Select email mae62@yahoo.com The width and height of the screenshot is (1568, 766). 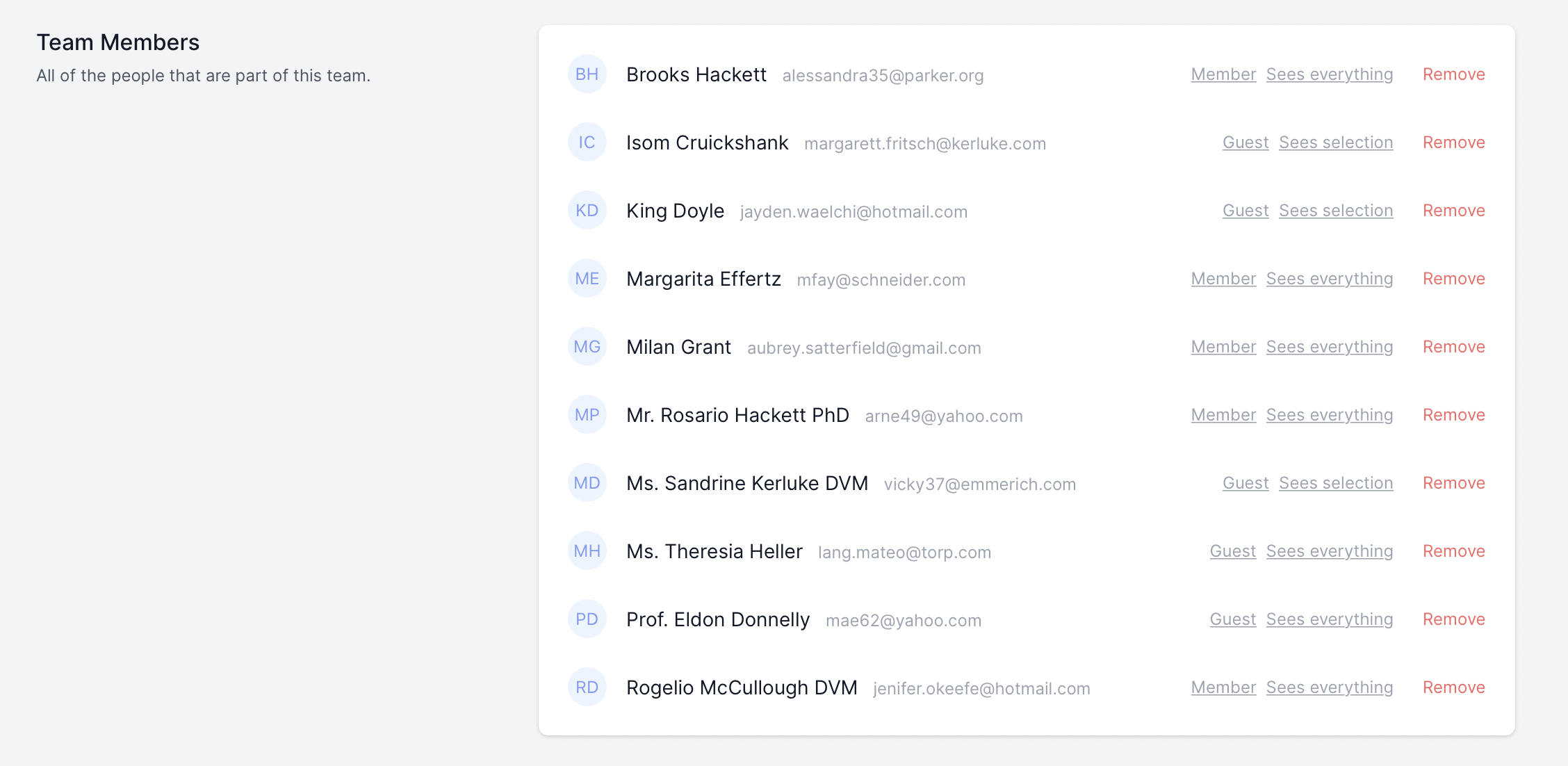pos(904,621)
